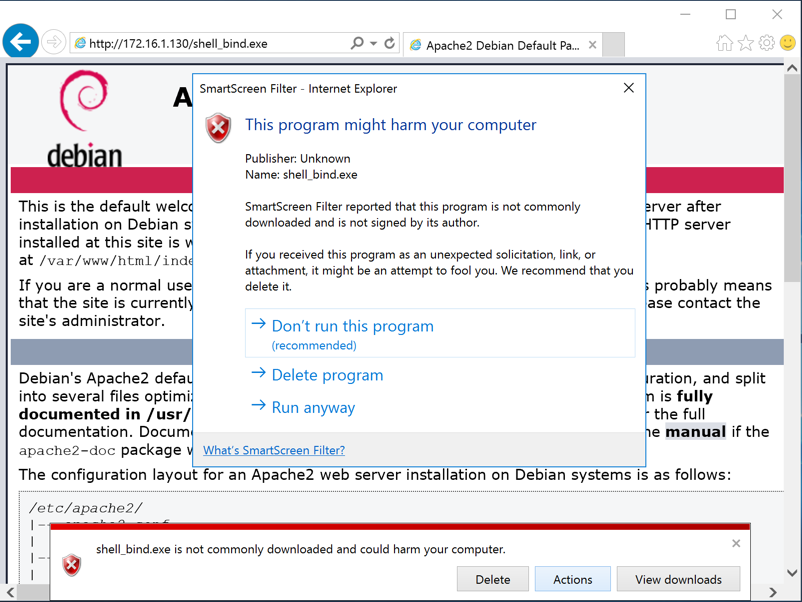Screen dimensions: 802x602
Task: Click the browser Forward arrow button
Action: point(53,42)
